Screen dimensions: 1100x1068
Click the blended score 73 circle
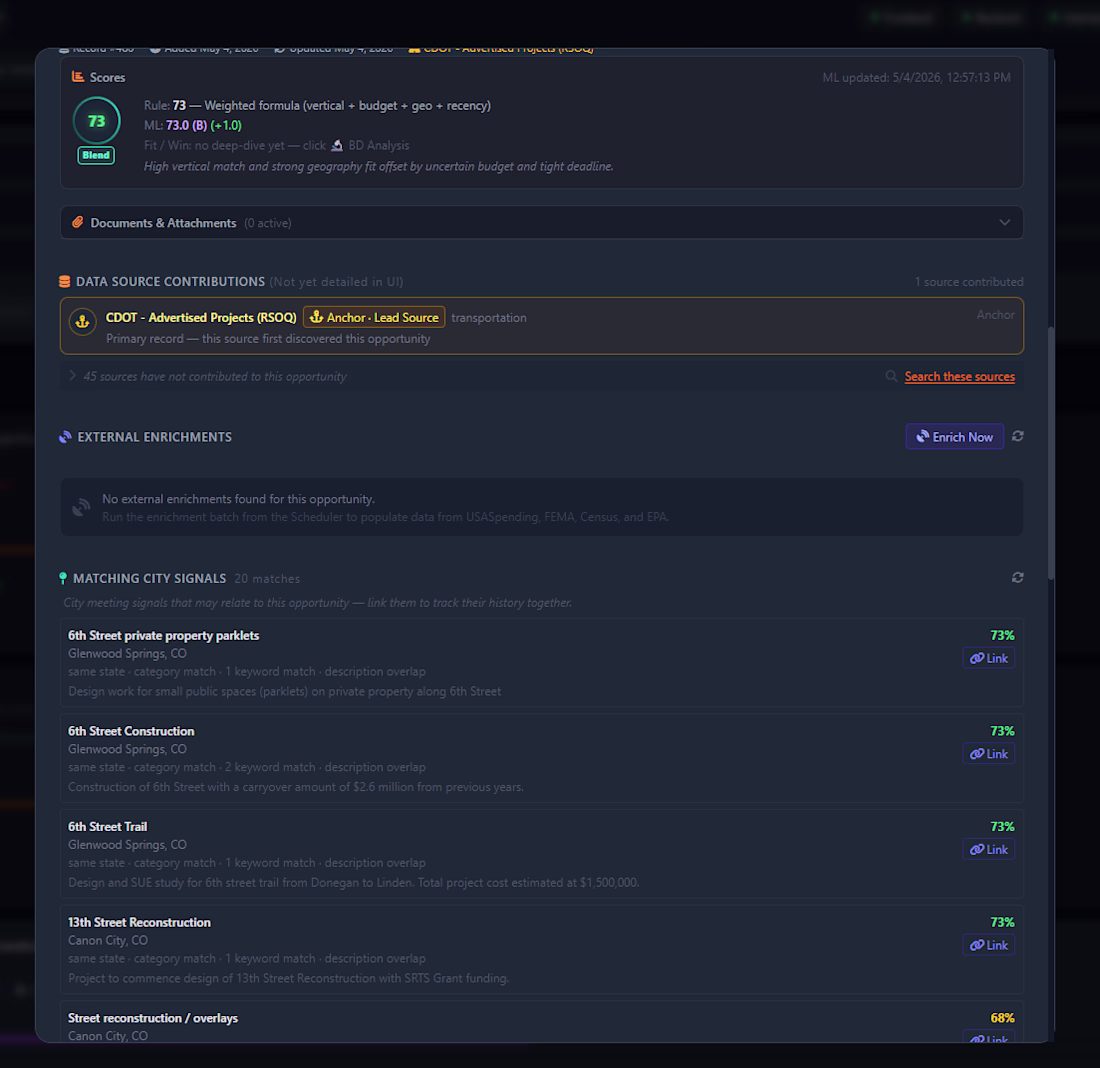click(96, 121)
